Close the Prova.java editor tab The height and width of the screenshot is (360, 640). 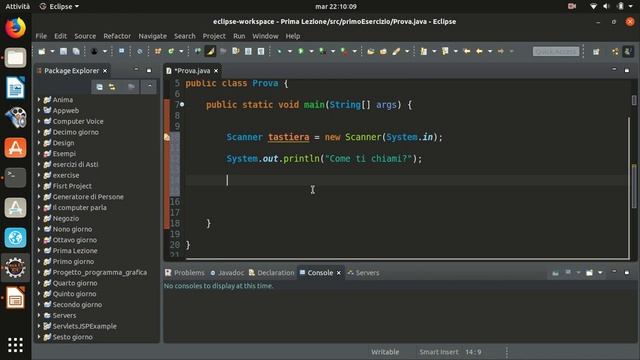[216, 71]
